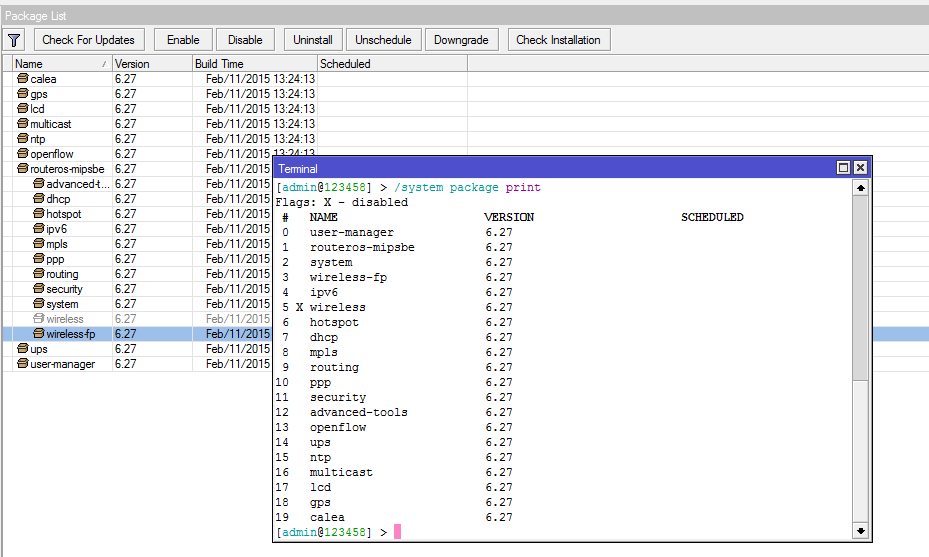This screenshot has height=557, width=929.
Task: Select the openflow package name
Action: (x=52, y=154)
